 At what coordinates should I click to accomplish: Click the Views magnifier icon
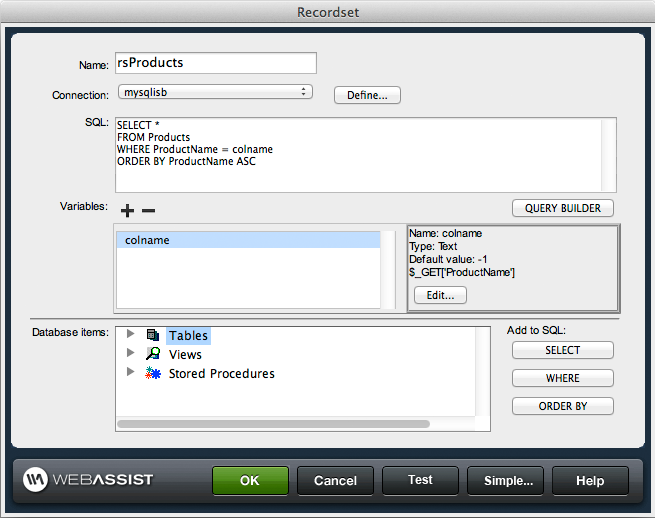153,354
